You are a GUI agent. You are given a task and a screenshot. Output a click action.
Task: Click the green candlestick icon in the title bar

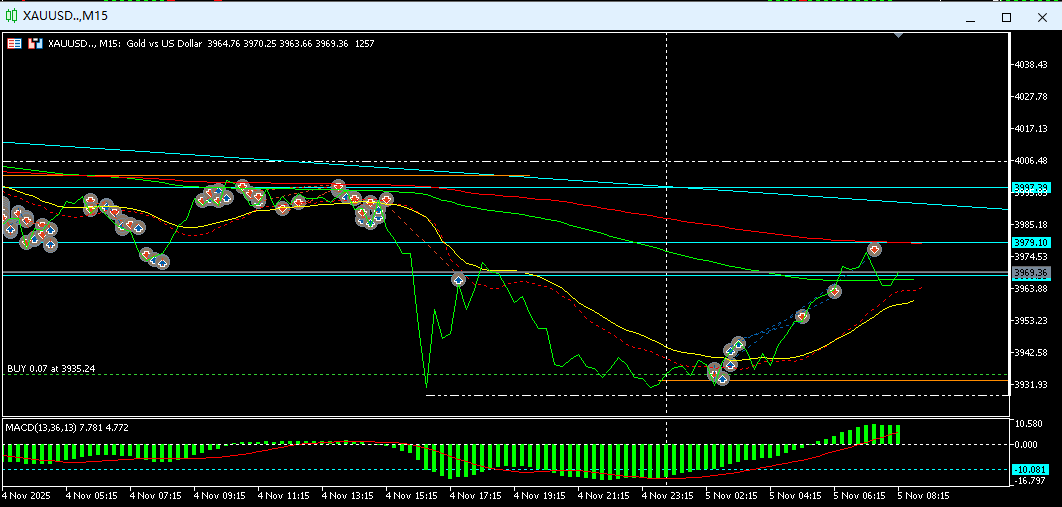pos(11,16)
